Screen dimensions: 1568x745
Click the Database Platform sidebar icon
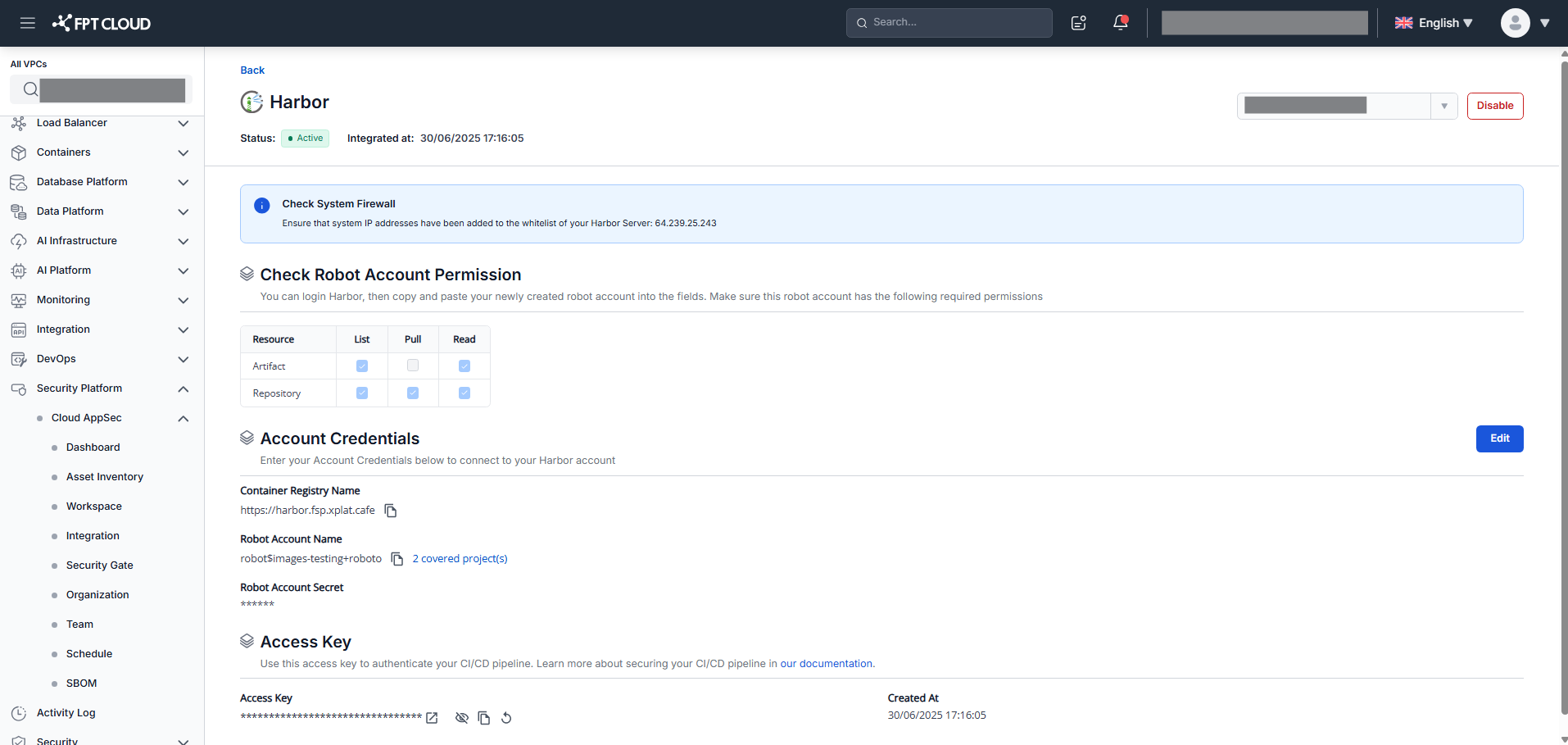coord(18,182)
